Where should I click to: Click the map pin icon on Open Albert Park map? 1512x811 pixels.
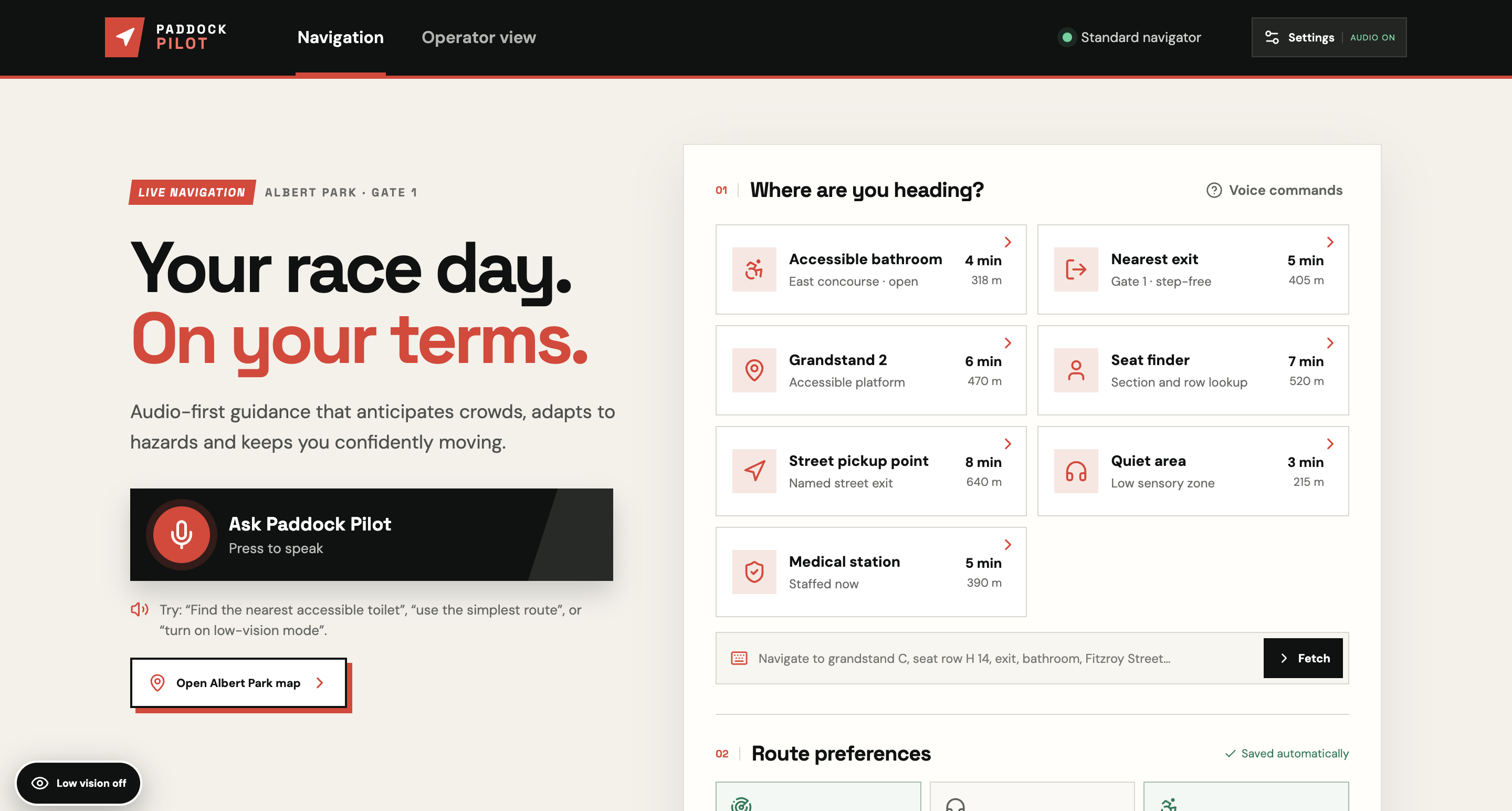157,683
